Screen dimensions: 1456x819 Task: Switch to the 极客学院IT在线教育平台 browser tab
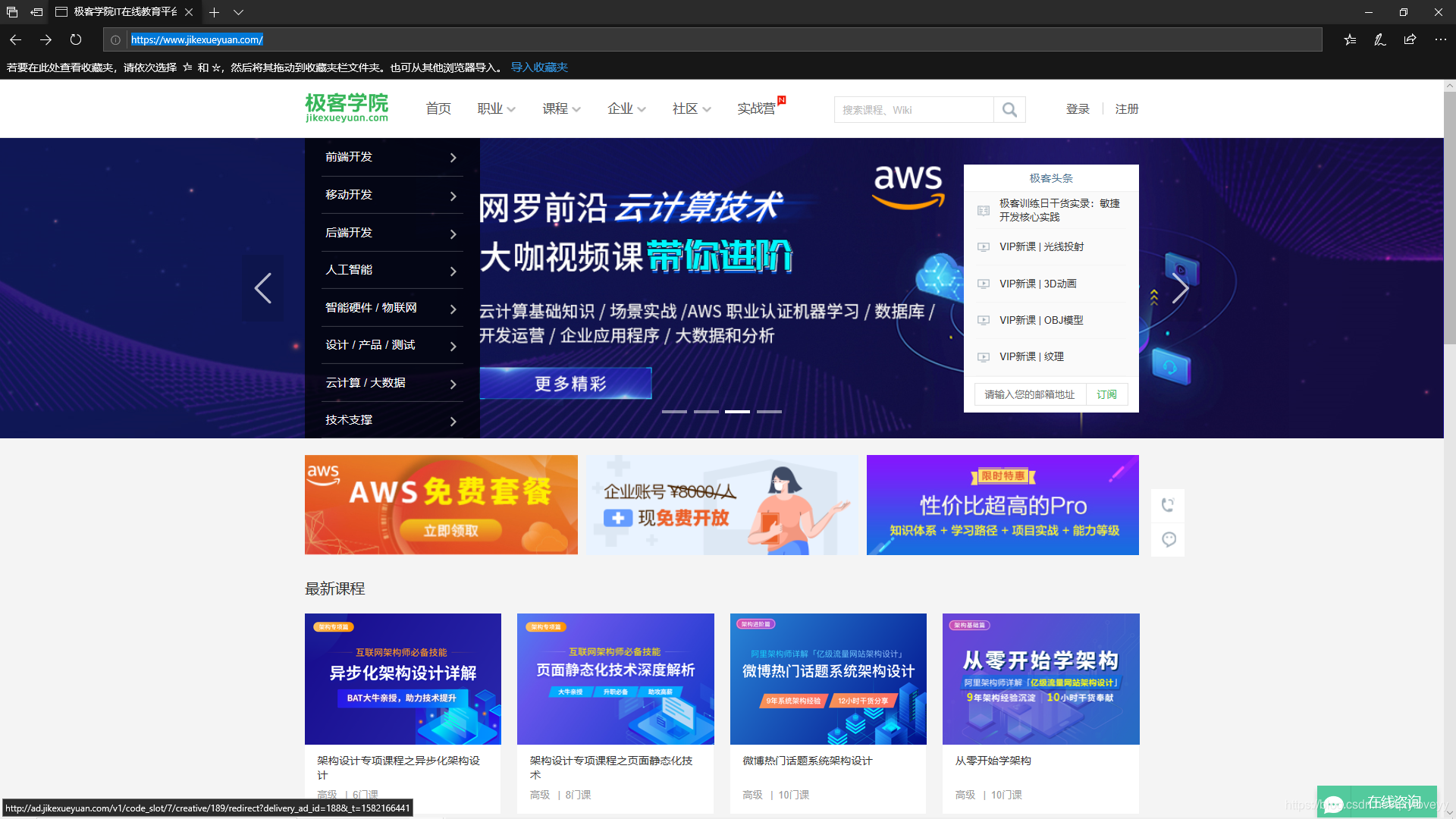(121, 12)
